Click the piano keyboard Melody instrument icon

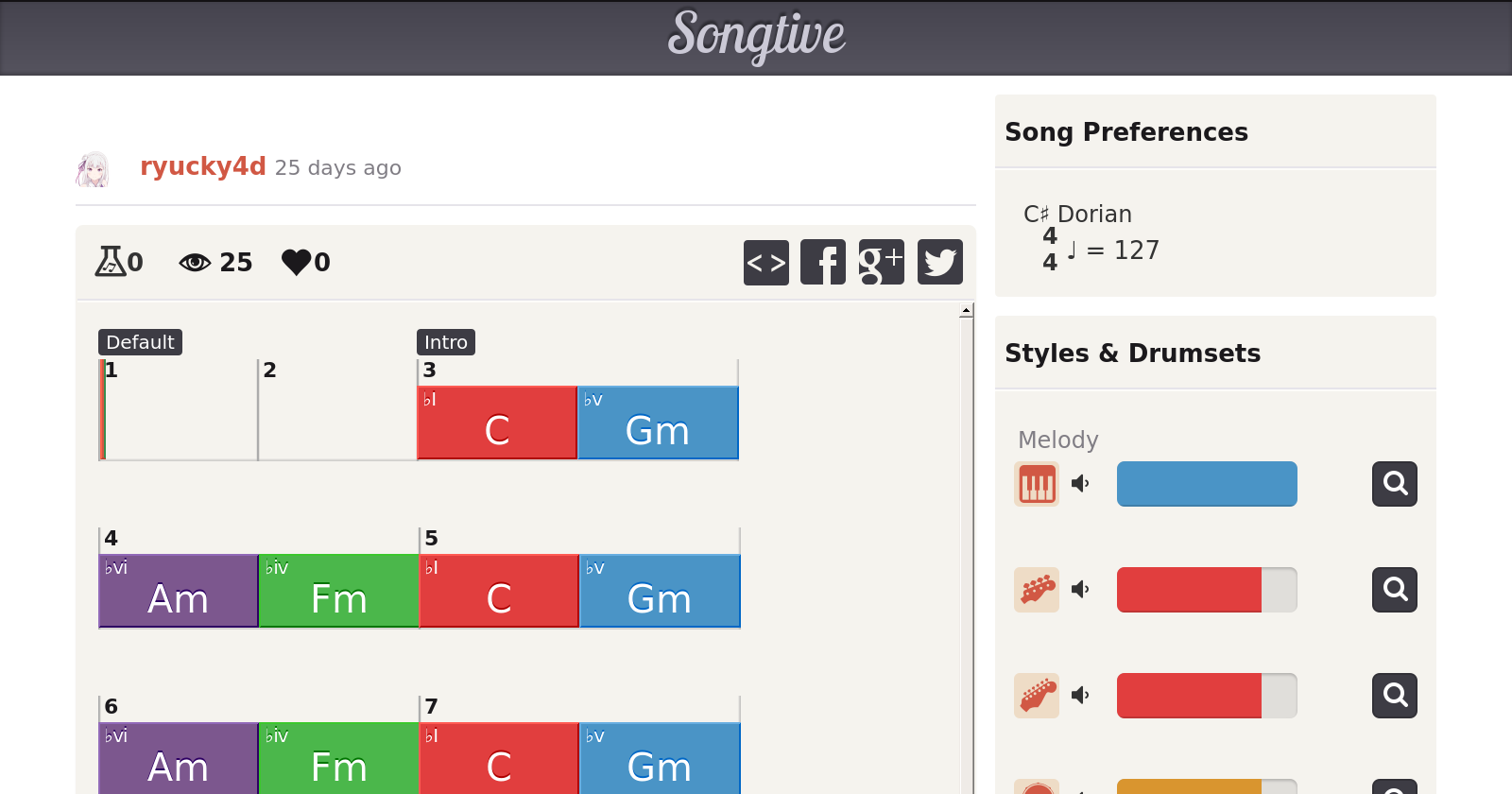tap(1037, 484)
